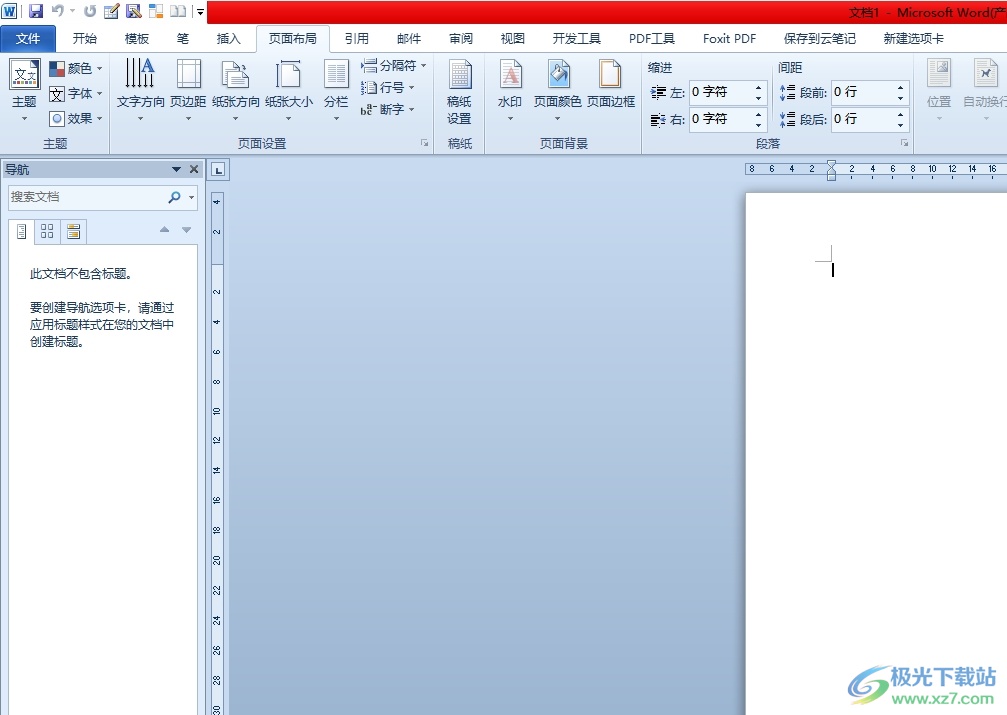The width and height of the screenshot is (1007, 715).
Task: Switch to Foxit PDF tab
Action: [729, 39]
